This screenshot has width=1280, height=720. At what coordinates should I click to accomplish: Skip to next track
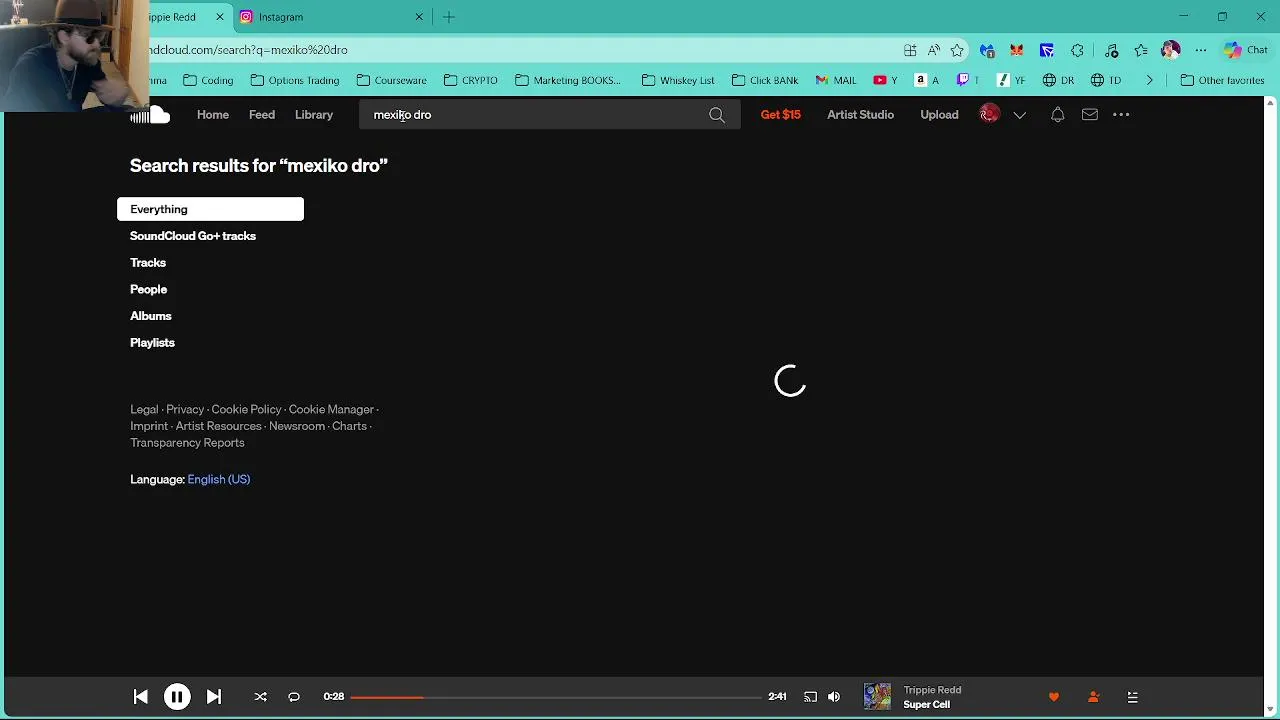pos(214,697)
